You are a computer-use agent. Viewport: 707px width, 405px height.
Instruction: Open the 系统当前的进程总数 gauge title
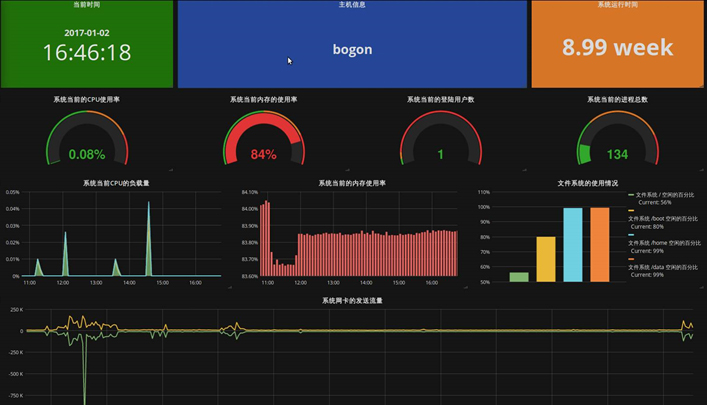pos(617,99)
